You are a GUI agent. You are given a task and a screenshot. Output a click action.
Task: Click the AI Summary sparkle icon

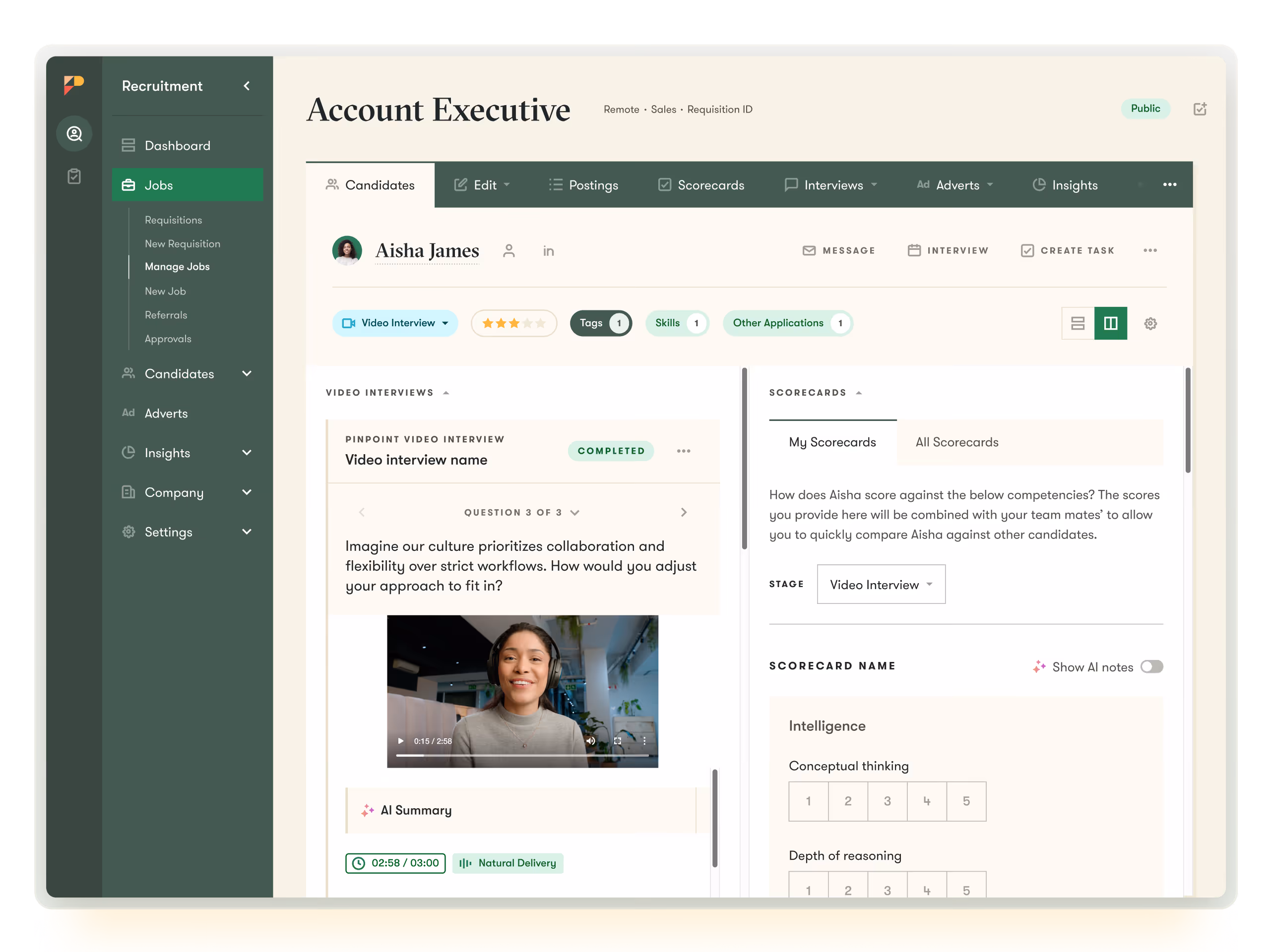pos(368,810)
